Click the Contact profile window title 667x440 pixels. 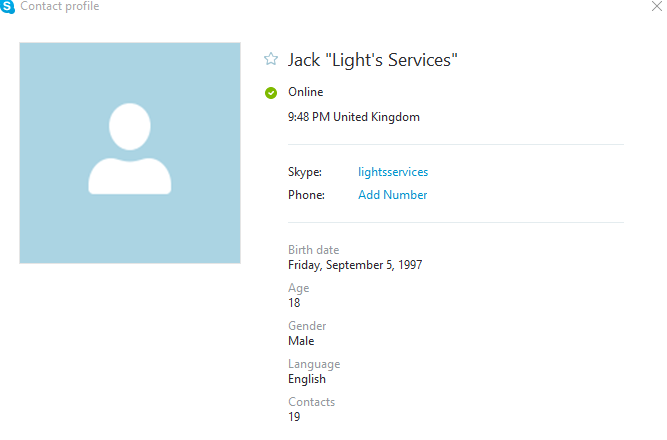(60, 7)
